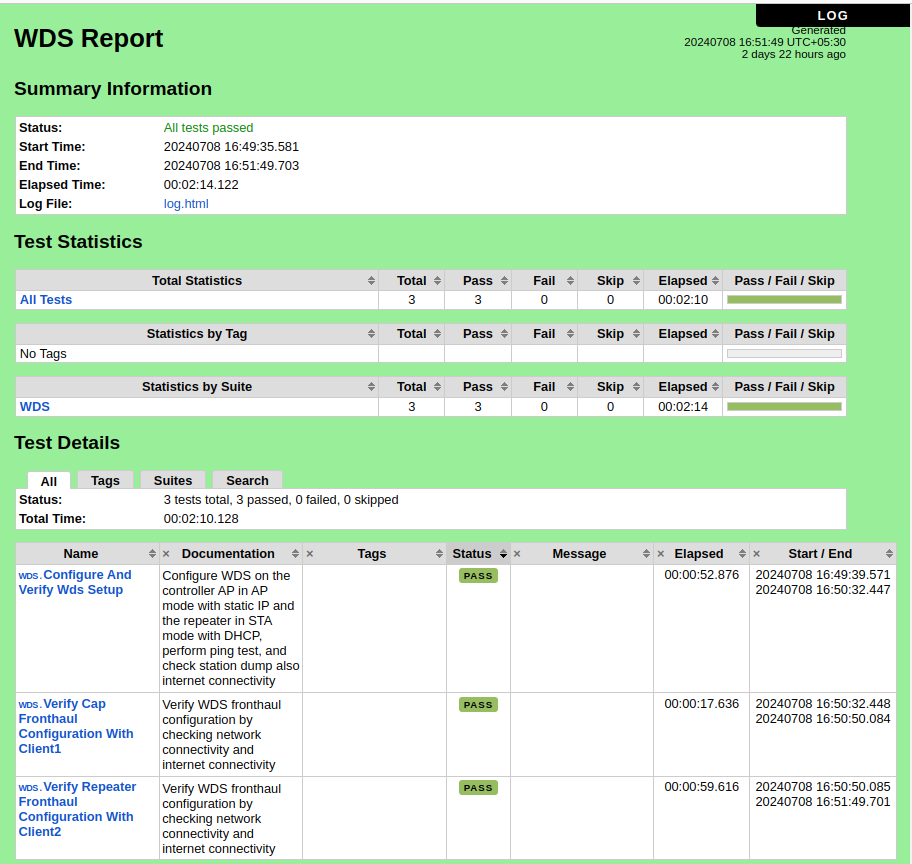The width and height of the screenshot is (912, 864).
Task: Sort Statistics by Suite by the Elapsed arrows
Action: (x=715, y=387)
